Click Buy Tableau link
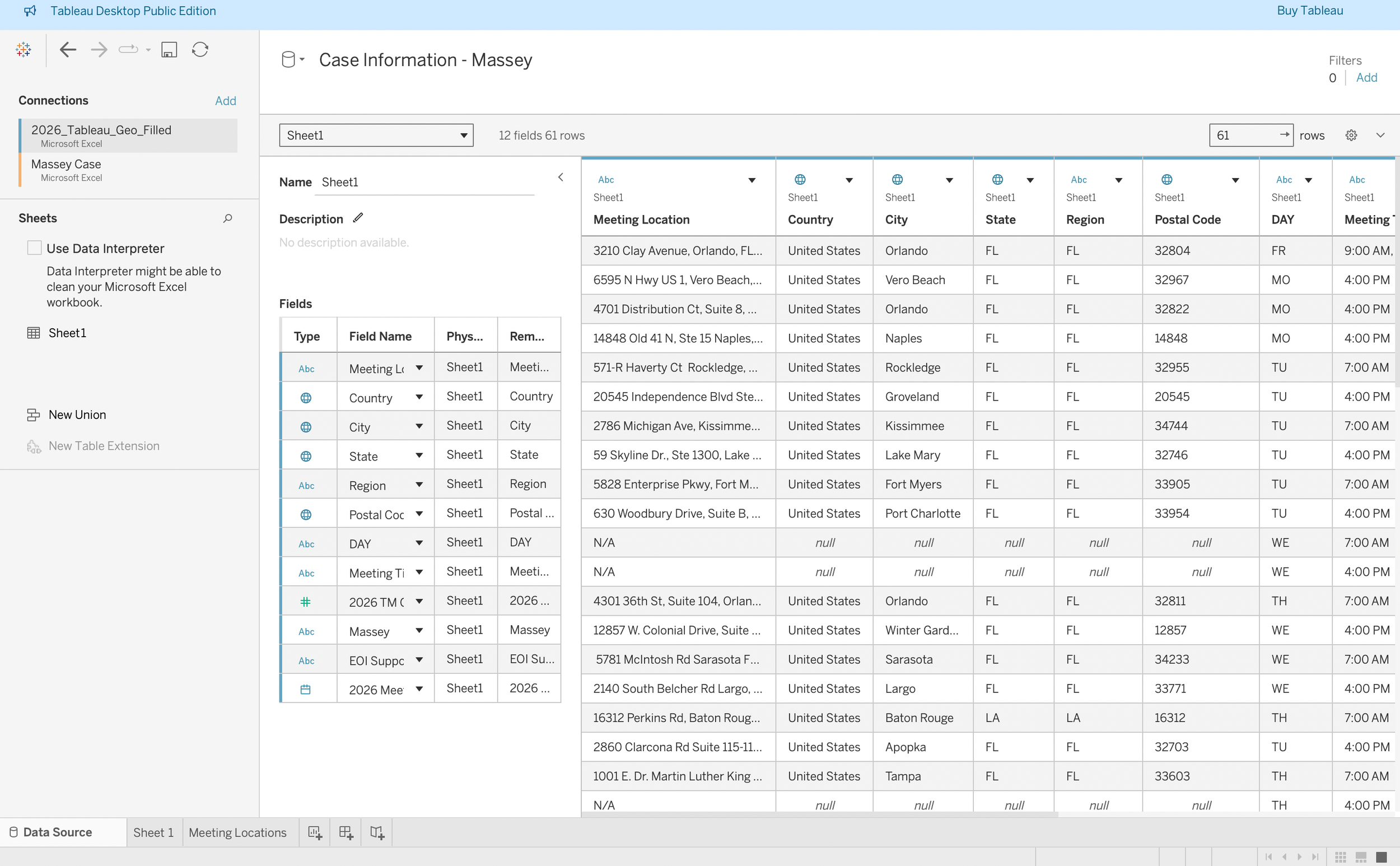 click(1309, 10)
